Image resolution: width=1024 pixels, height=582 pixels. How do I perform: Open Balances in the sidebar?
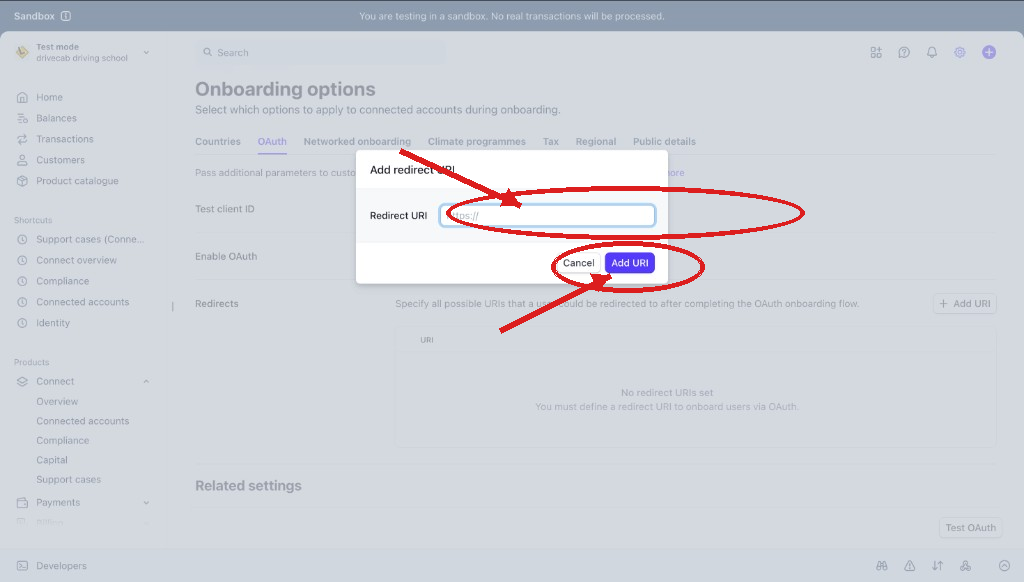(x=56, y=118)
